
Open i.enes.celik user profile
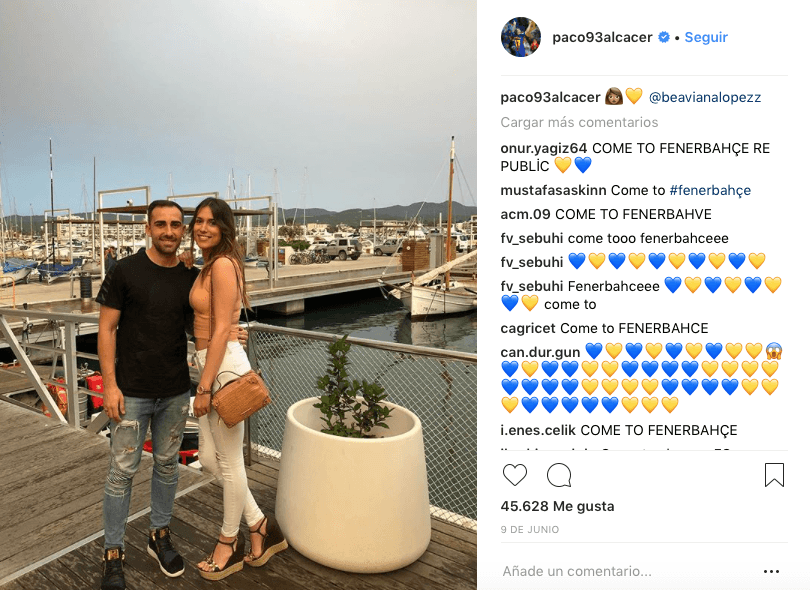(538, 430)
